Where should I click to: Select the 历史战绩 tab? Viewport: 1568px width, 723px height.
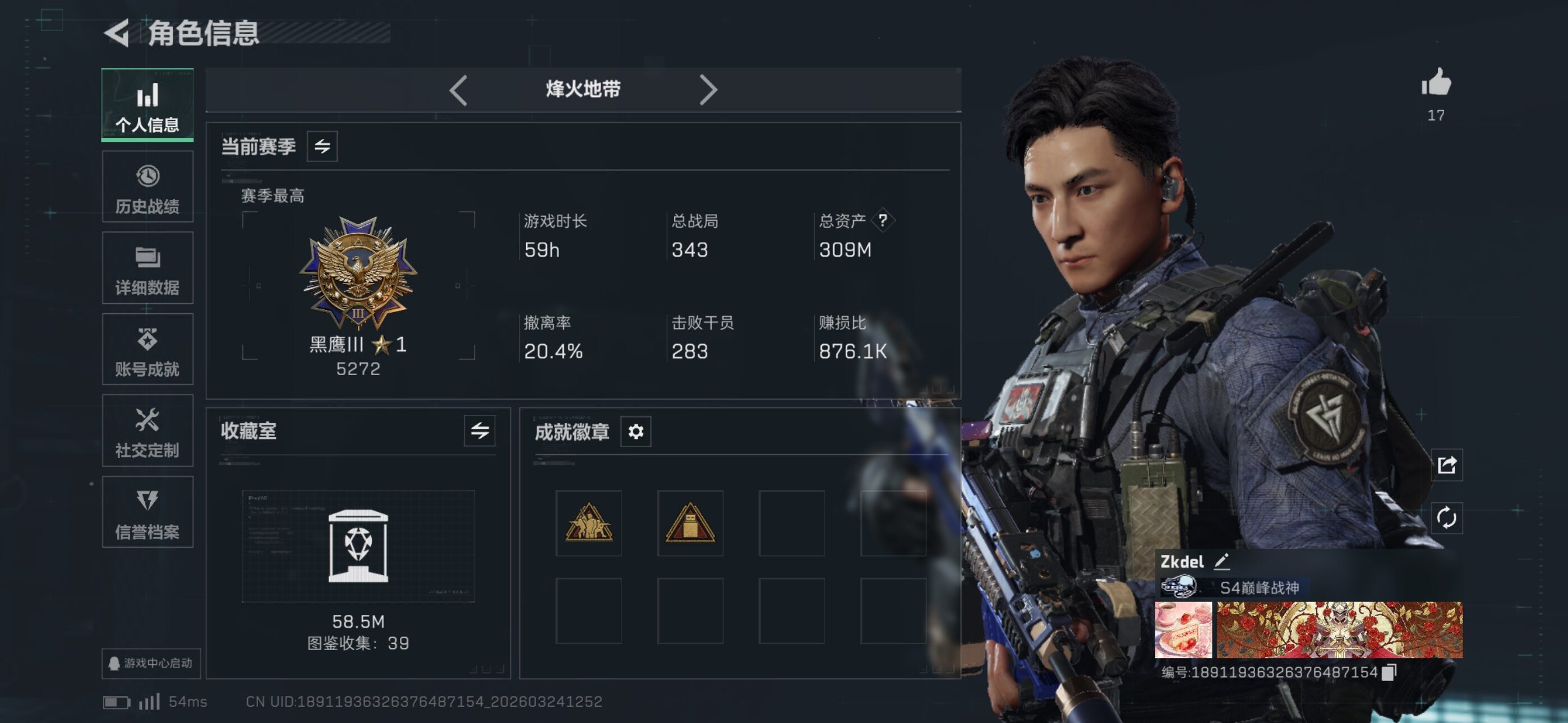(x=147, y=187)
